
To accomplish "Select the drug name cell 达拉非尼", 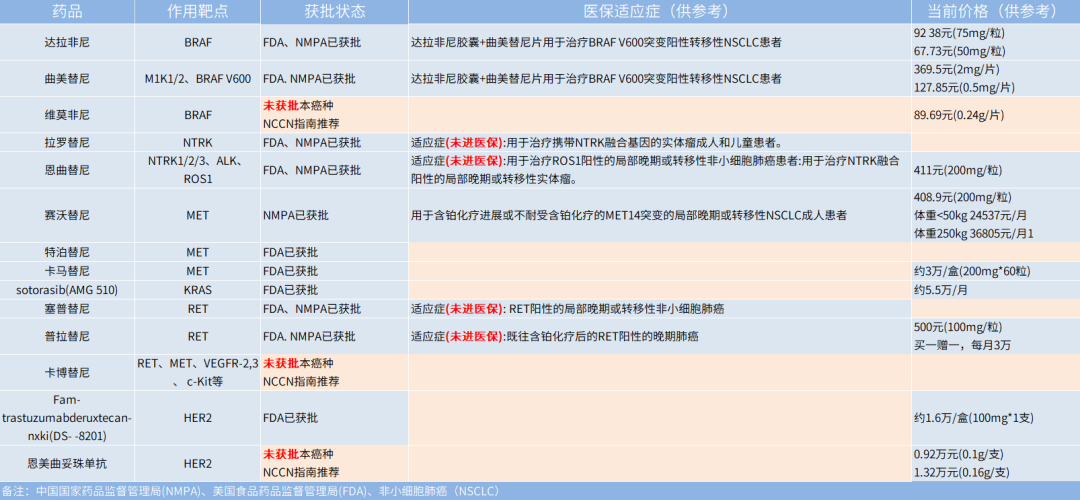I will pyautogui.click(x=67, y=42).
